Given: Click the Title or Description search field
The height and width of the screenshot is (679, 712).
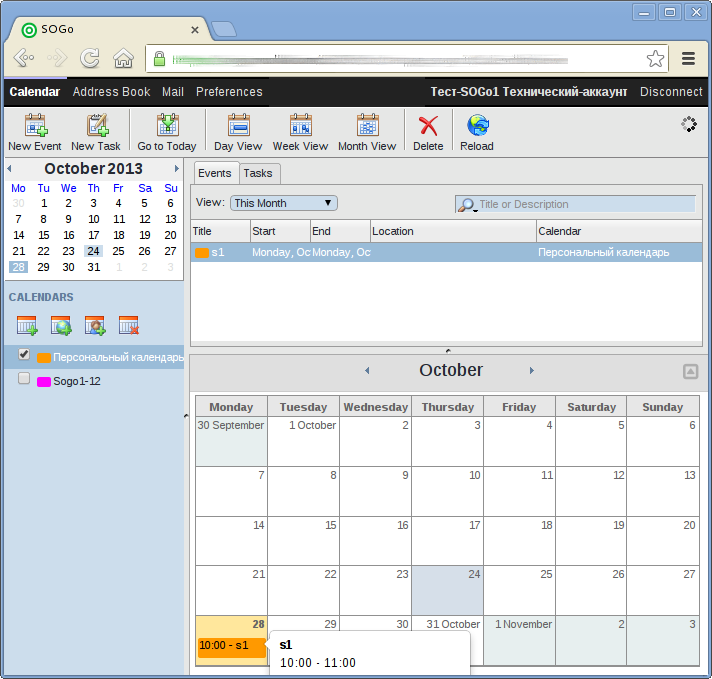Looking at the screenshot, I should 585,204.
